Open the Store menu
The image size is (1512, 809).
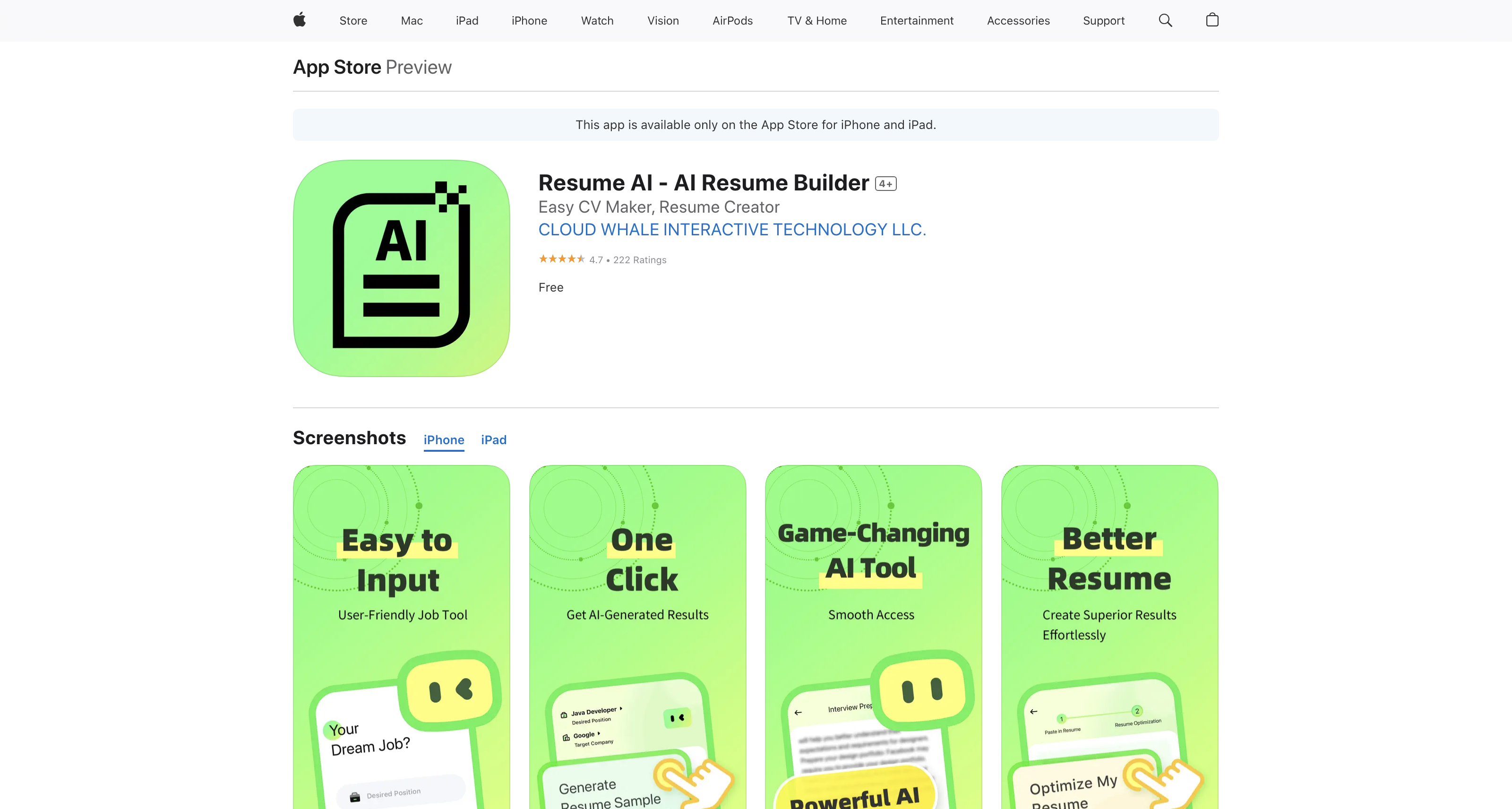[x=353, y=20]
